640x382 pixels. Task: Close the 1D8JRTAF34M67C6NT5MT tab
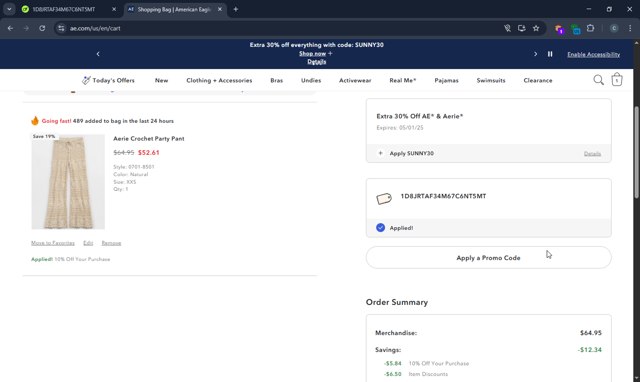114,9
